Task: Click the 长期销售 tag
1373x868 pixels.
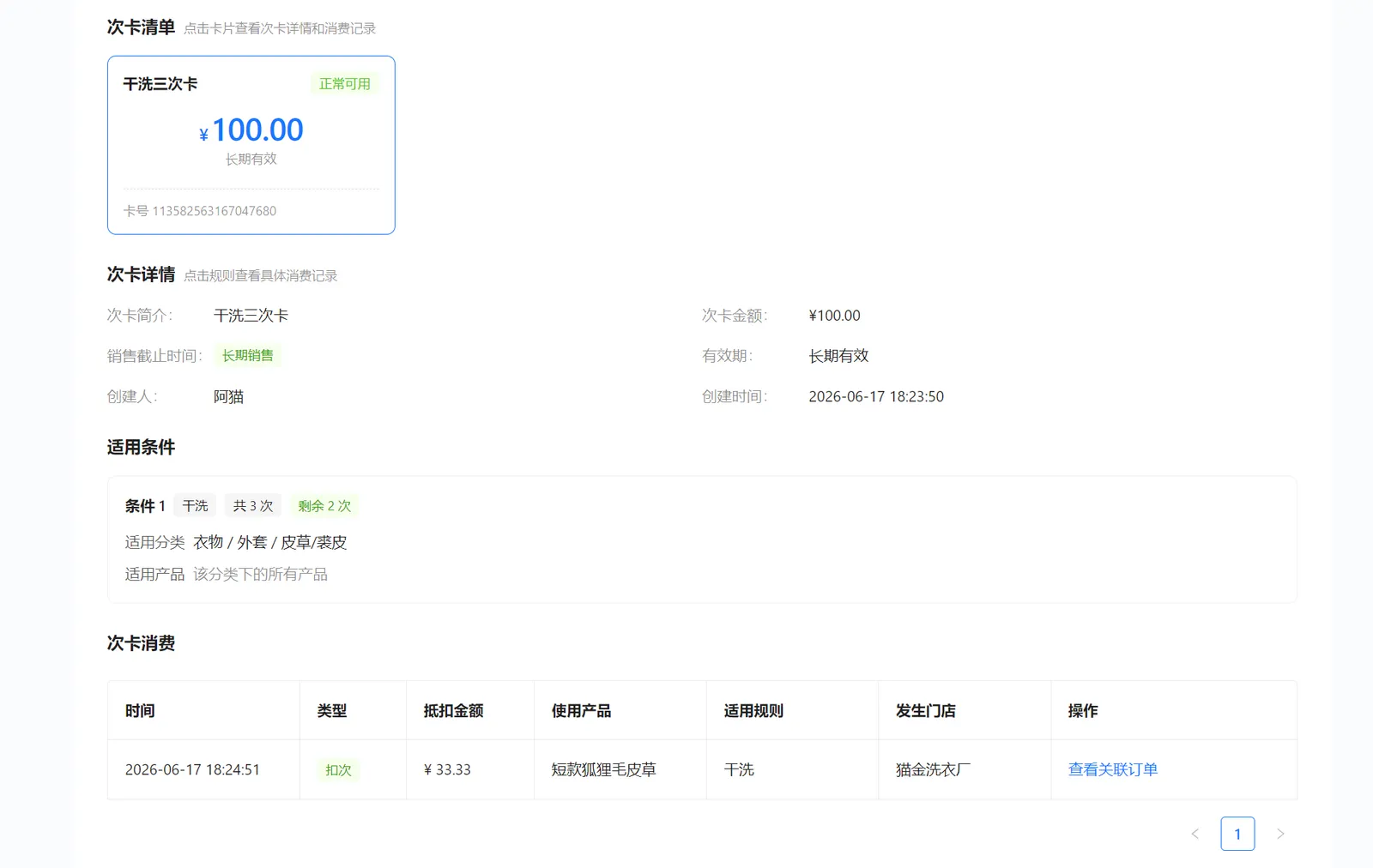Action: coord(247,355)
